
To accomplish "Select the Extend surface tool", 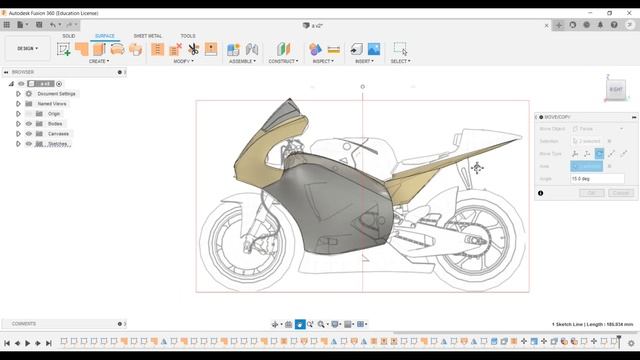I will coord(211,49).
